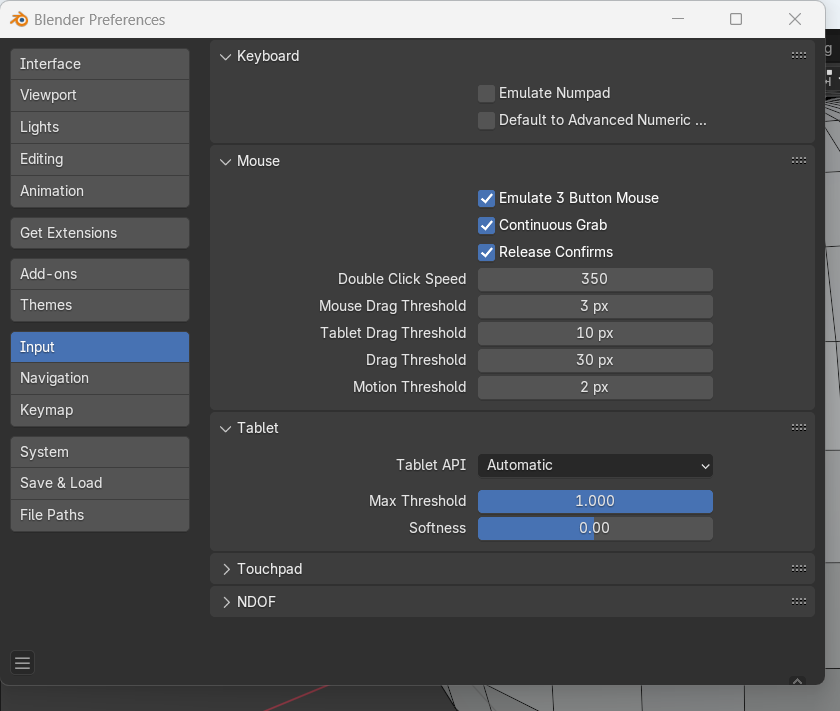Open File Paths preferences
The image size is (840, 711).
tap(100, 515)
